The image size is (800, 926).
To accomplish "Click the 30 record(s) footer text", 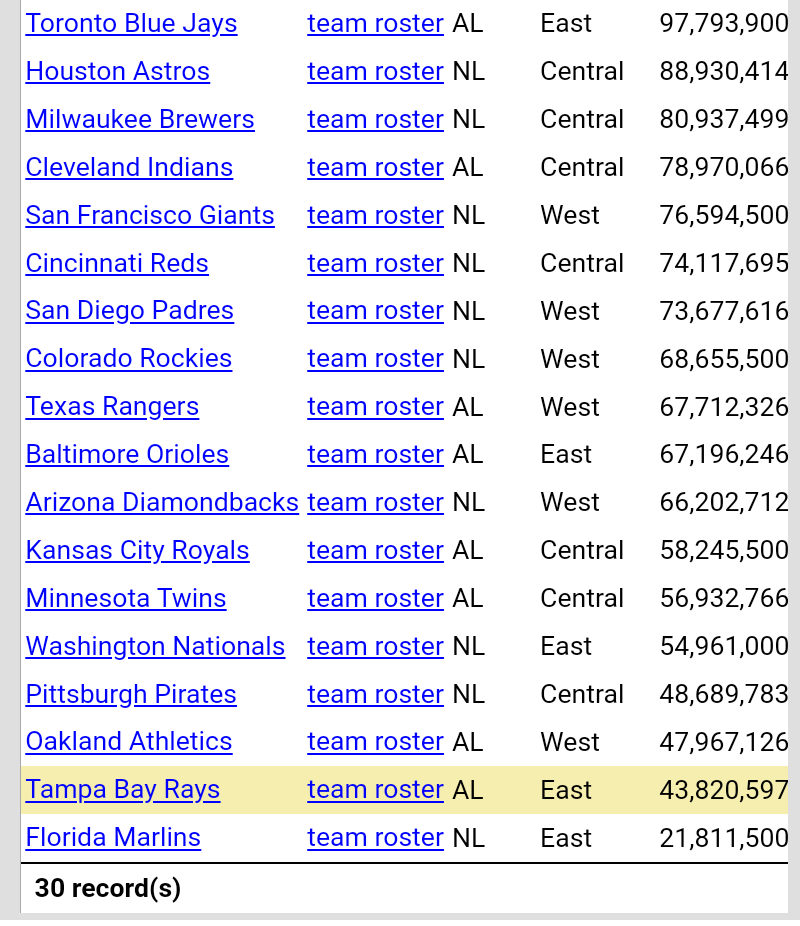I will click(x=108, y=888).
